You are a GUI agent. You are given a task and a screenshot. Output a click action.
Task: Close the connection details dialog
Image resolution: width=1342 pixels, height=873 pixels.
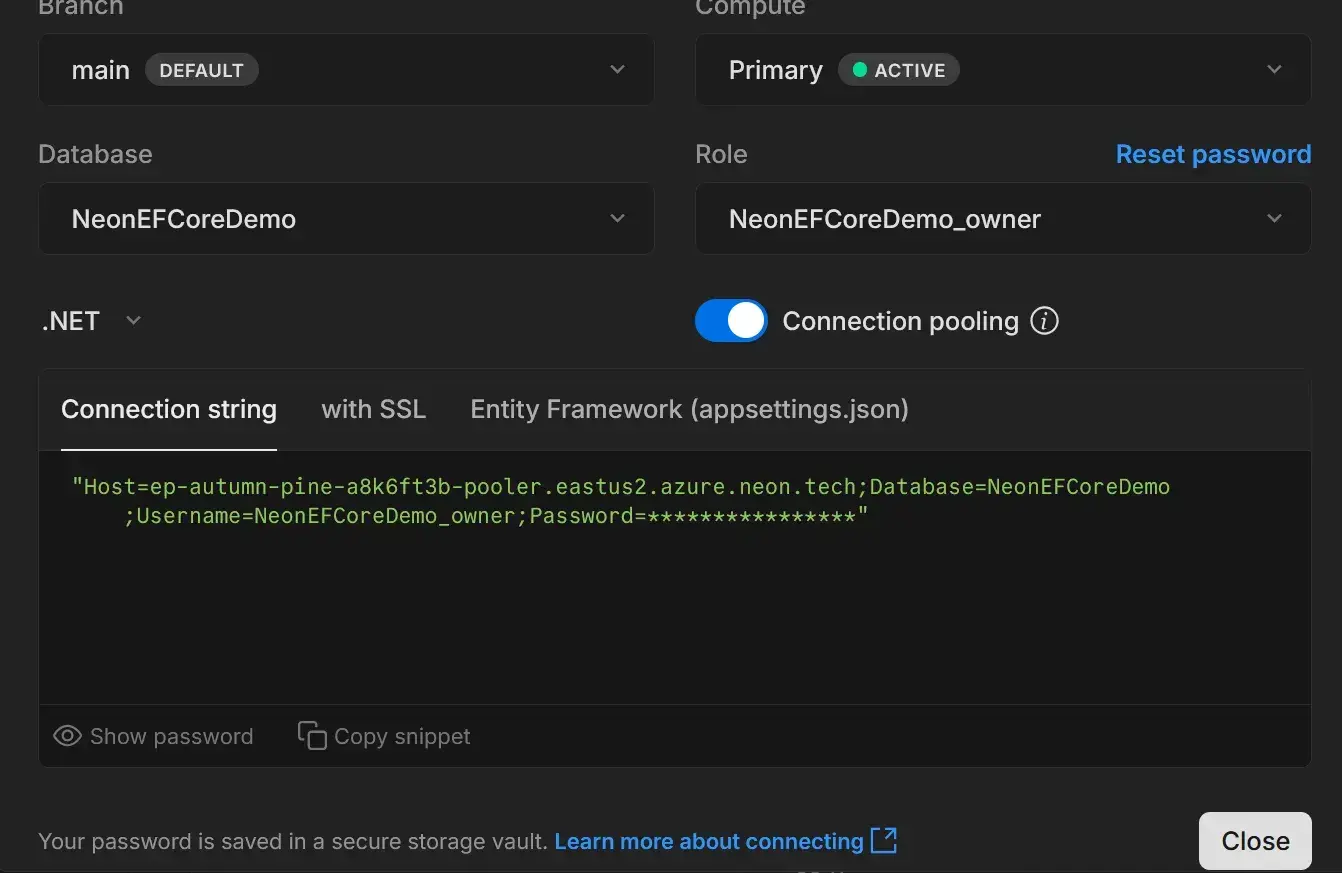coord(1255,841)
